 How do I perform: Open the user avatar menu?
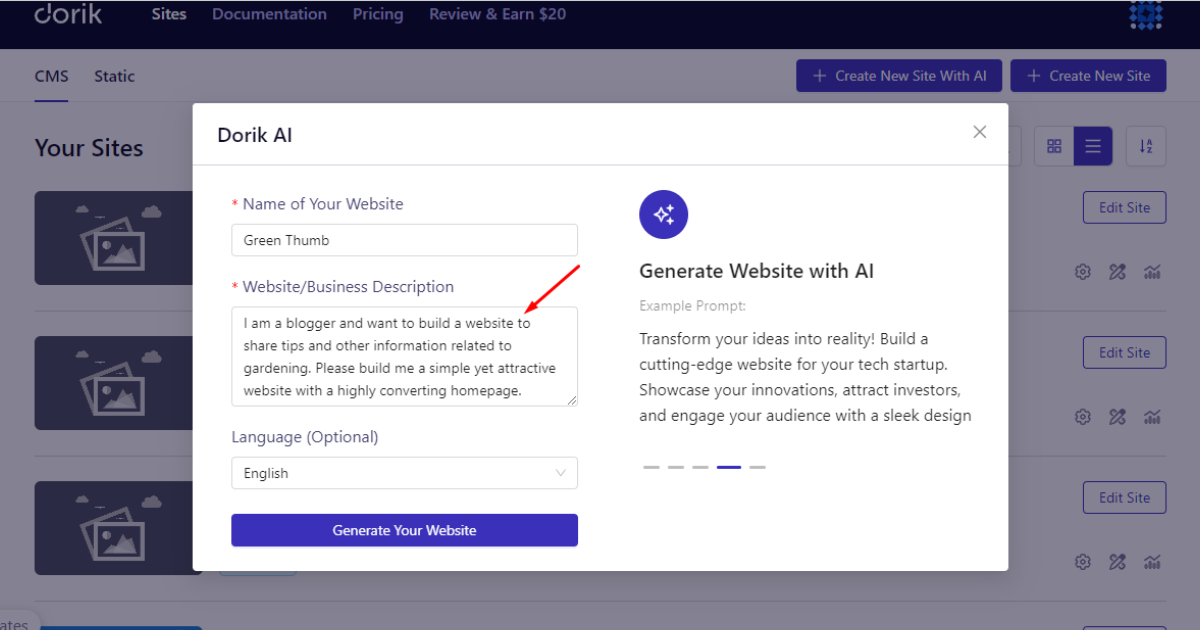1146,14
